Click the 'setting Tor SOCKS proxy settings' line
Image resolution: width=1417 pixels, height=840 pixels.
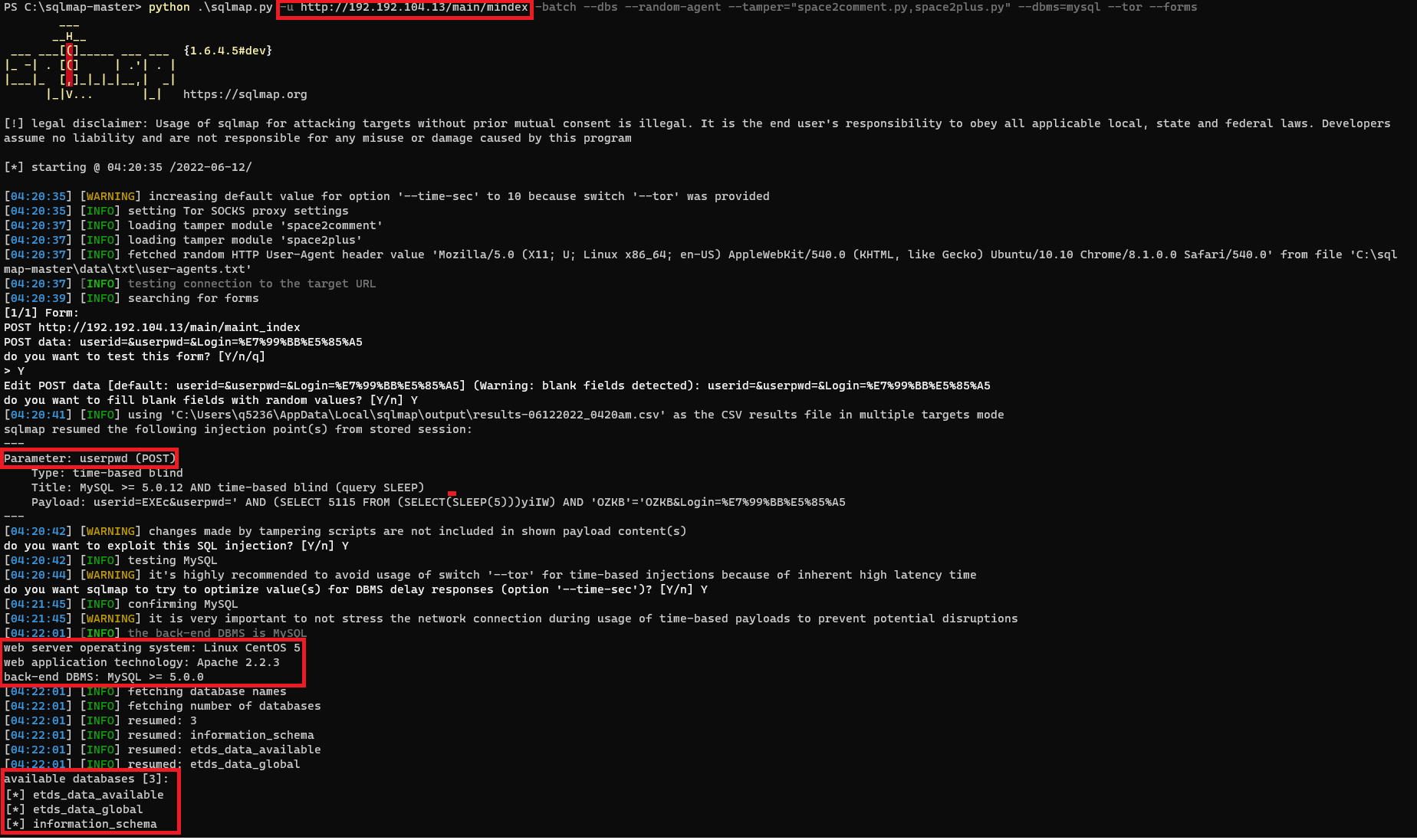coord(176,211)
